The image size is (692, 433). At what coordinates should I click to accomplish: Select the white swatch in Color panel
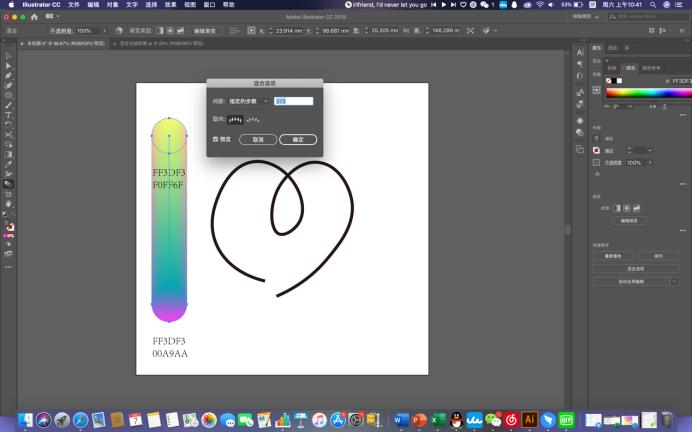(619, 81)
